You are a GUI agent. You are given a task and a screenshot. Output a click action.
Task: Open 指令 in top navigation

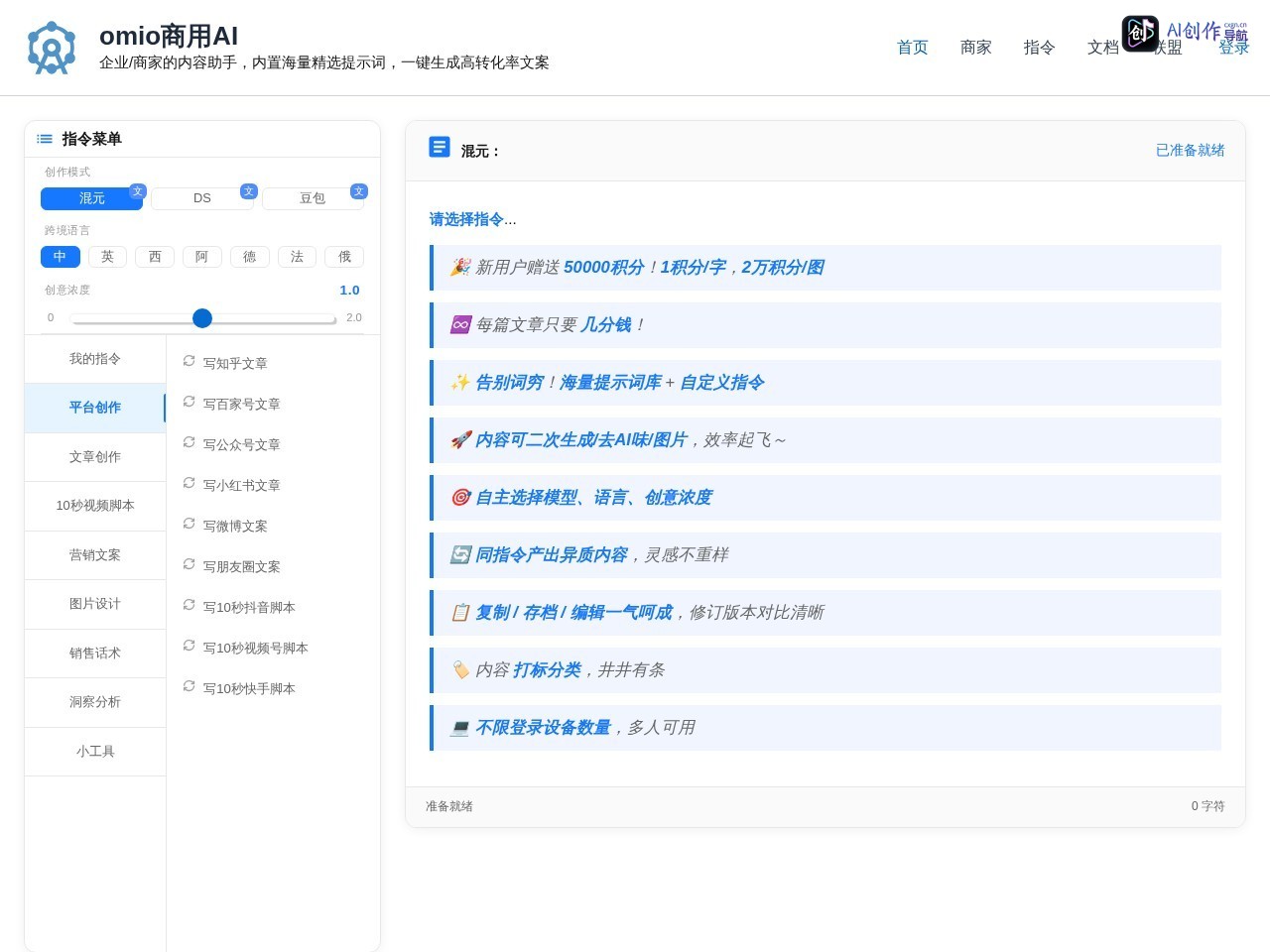pyautogui.click(x=1040, y=48)
